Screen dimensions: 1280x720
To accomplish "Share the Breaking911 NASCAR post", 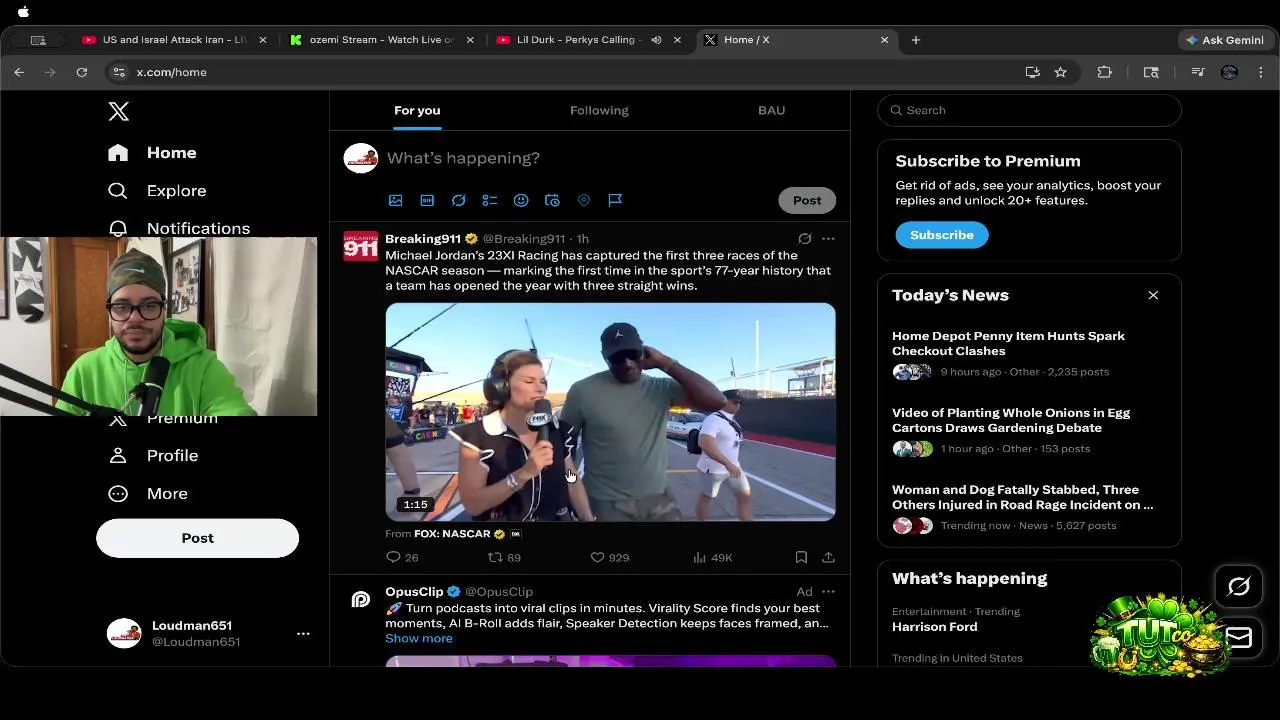I will [828, 557].
